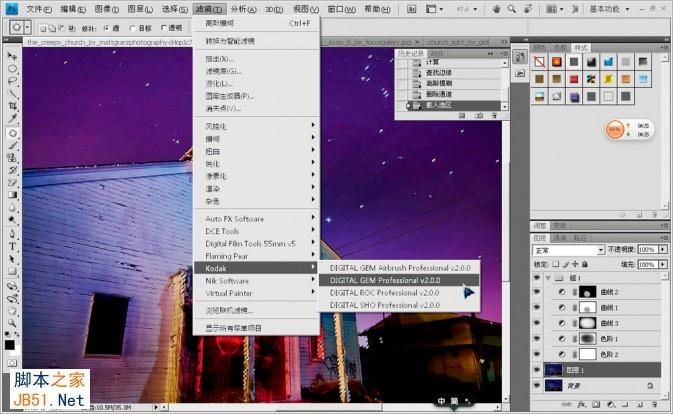The height and width of the screenshot is (414, 673).
Task: Choose DIGITAL SHO Professional v2.0.0
Action: click(399, 305)
